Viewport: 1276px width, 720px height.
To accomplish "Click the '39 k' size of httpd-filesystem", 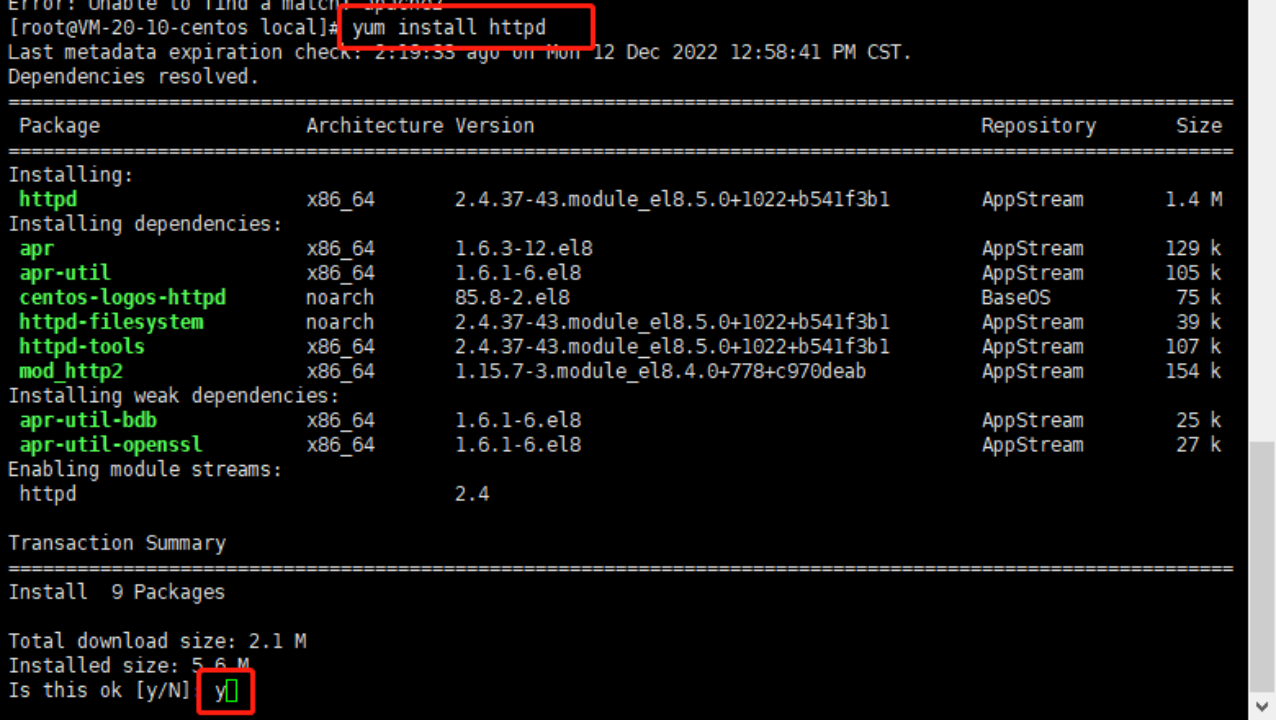I will tap(1199, 322).
